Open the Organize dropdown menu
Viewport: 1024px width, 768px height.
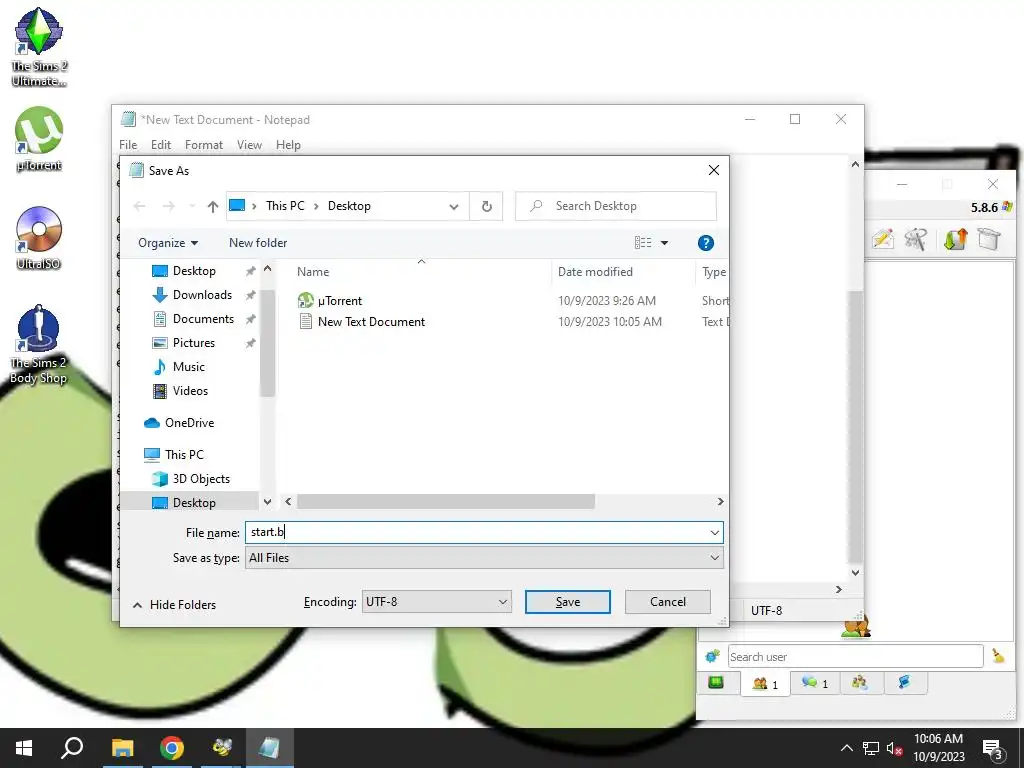click(x=168, y=243)
